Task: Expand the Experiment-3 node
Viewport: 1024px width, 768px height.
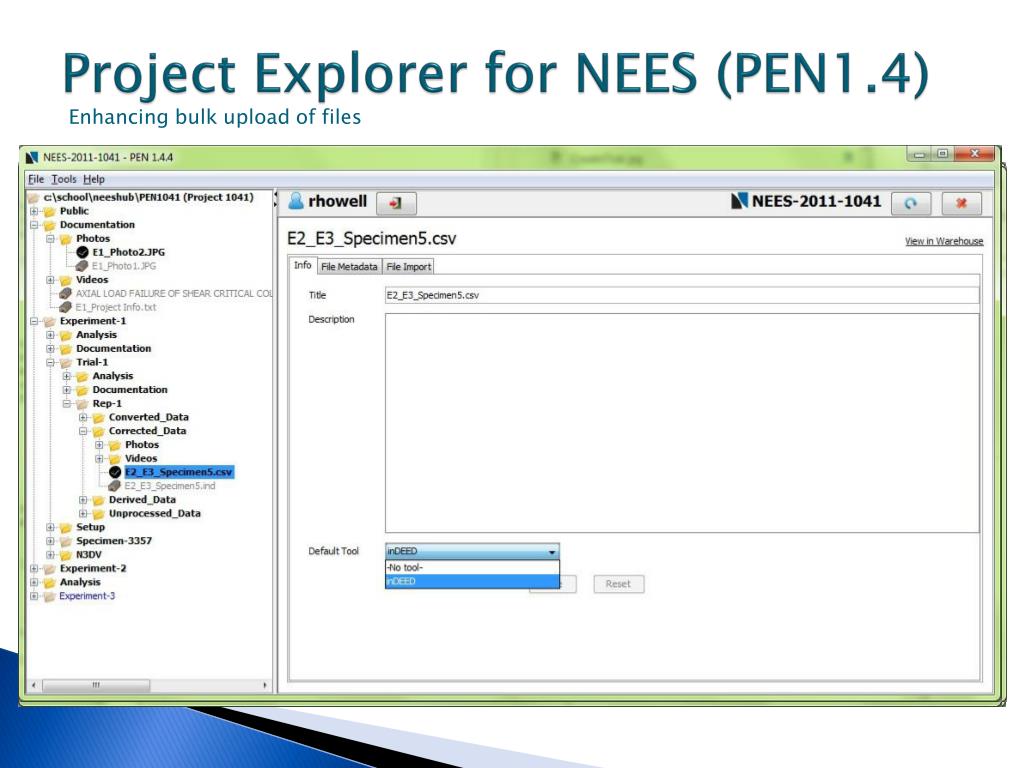Action: click(34, 596)
